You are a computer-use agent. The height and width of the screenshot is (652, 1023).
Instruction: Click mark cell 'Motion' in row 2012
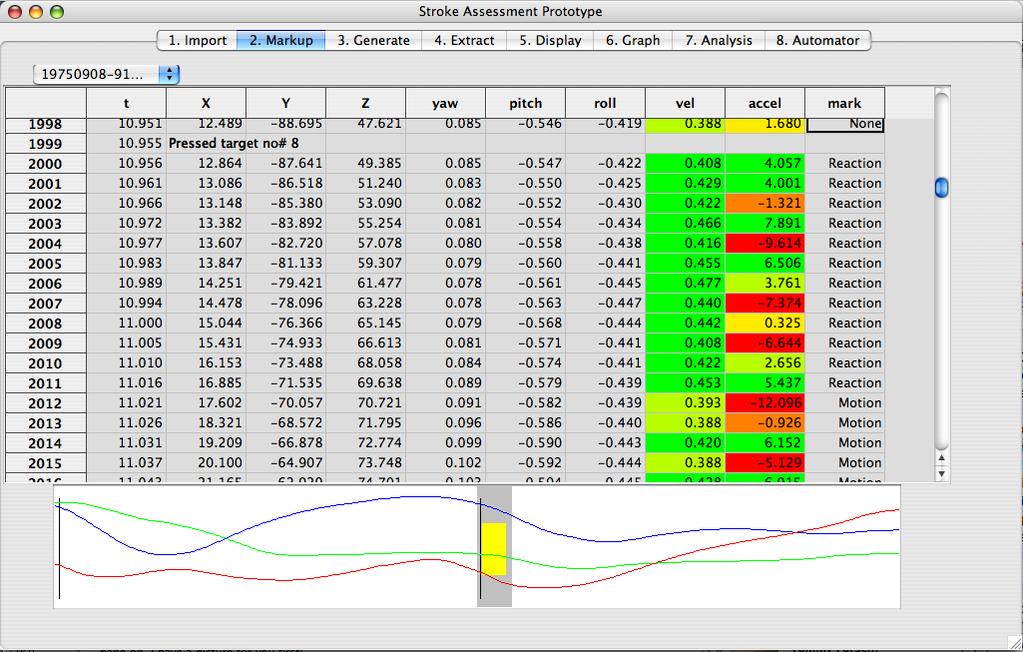click(845, 403)
